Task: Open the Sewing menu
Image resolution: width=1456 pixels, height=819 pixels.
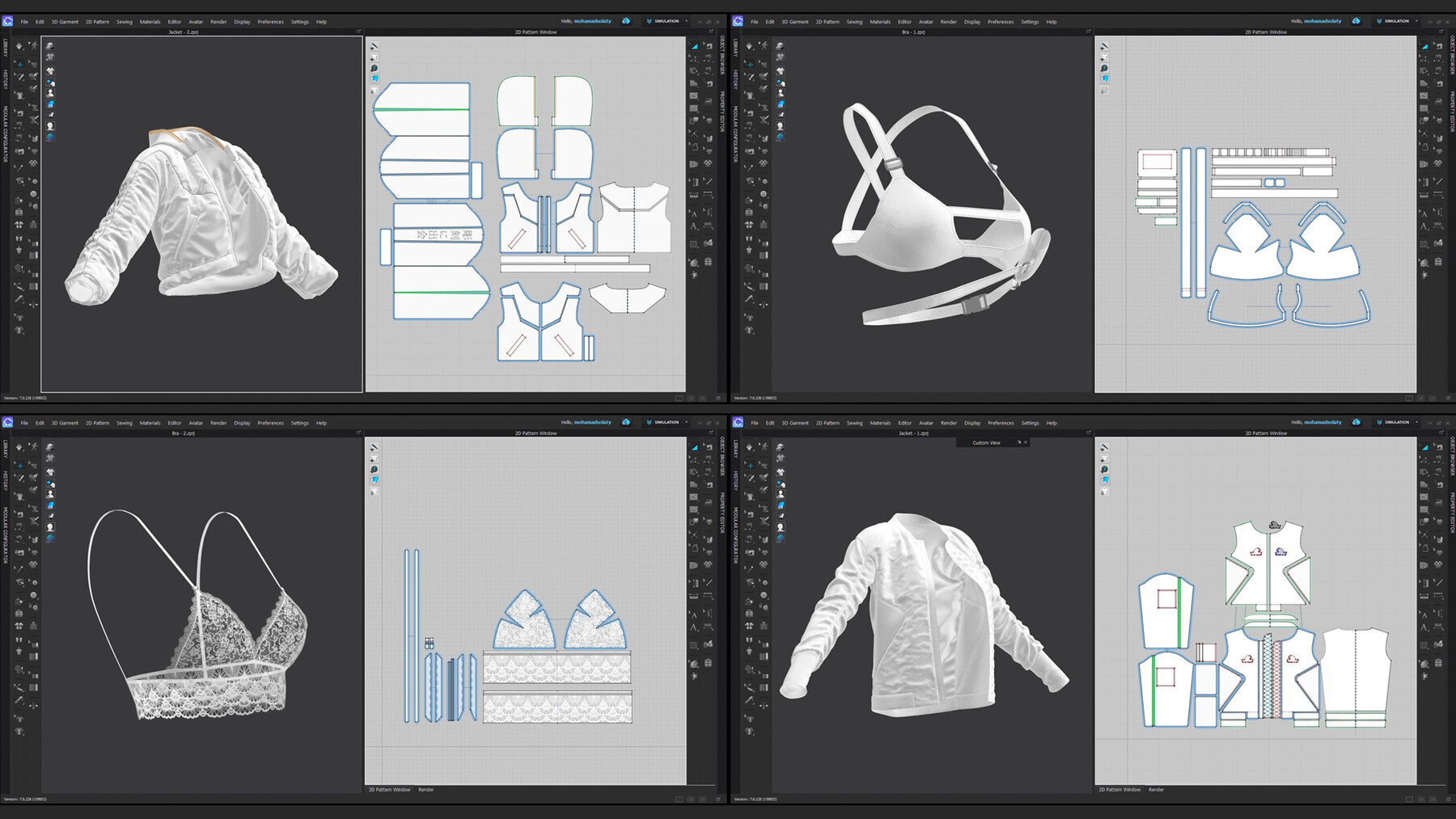Action: 124,22
